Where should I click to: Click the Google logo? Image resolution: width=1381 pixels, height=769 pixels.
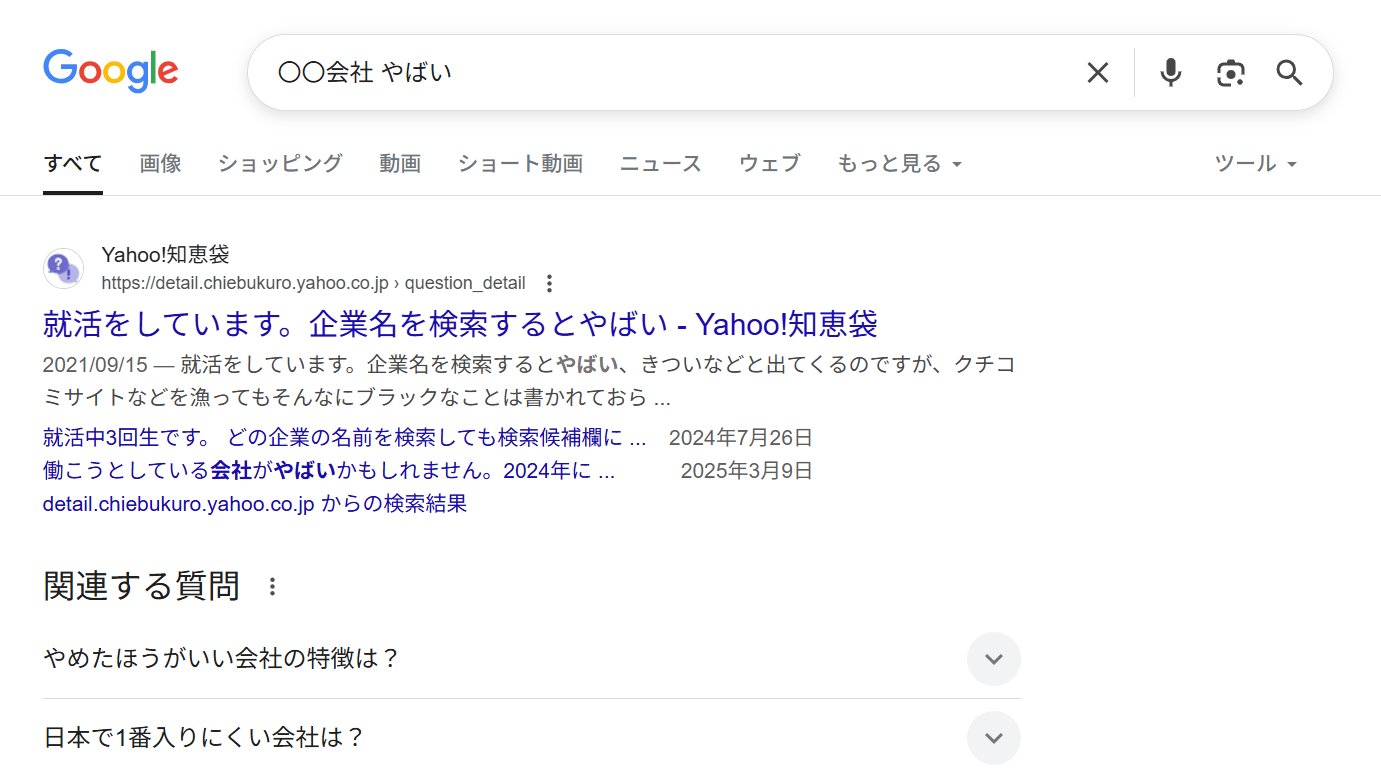pos(110,70)
